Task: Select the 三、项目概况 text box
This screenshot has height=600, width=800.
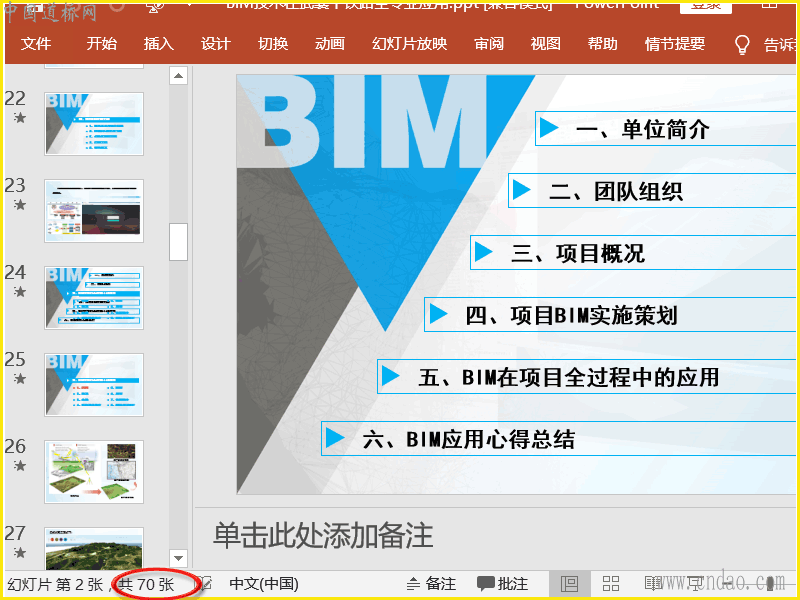Action: [633, 253]
